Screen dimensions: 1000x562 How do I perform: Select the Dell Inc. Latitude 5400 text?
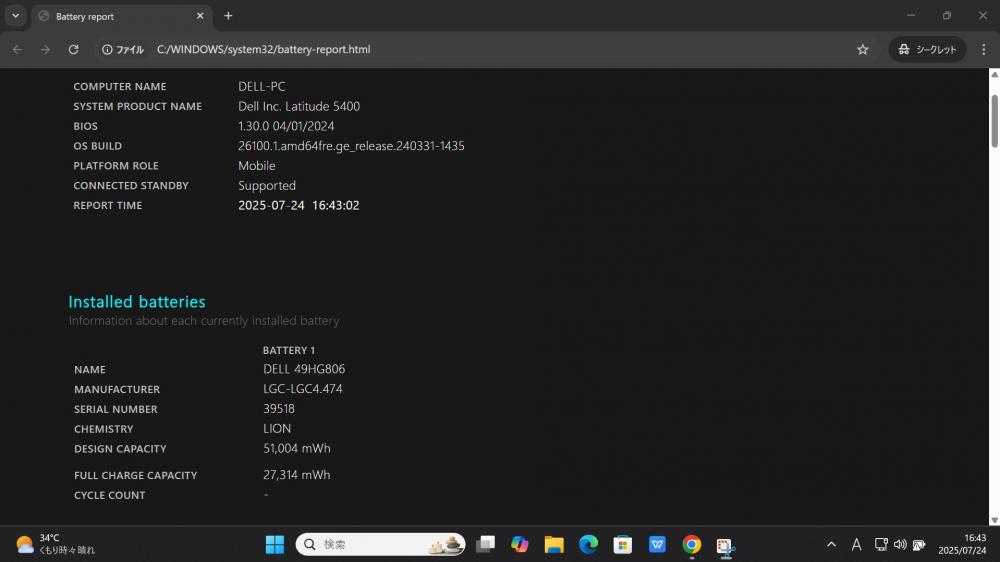tap(299, 106)
